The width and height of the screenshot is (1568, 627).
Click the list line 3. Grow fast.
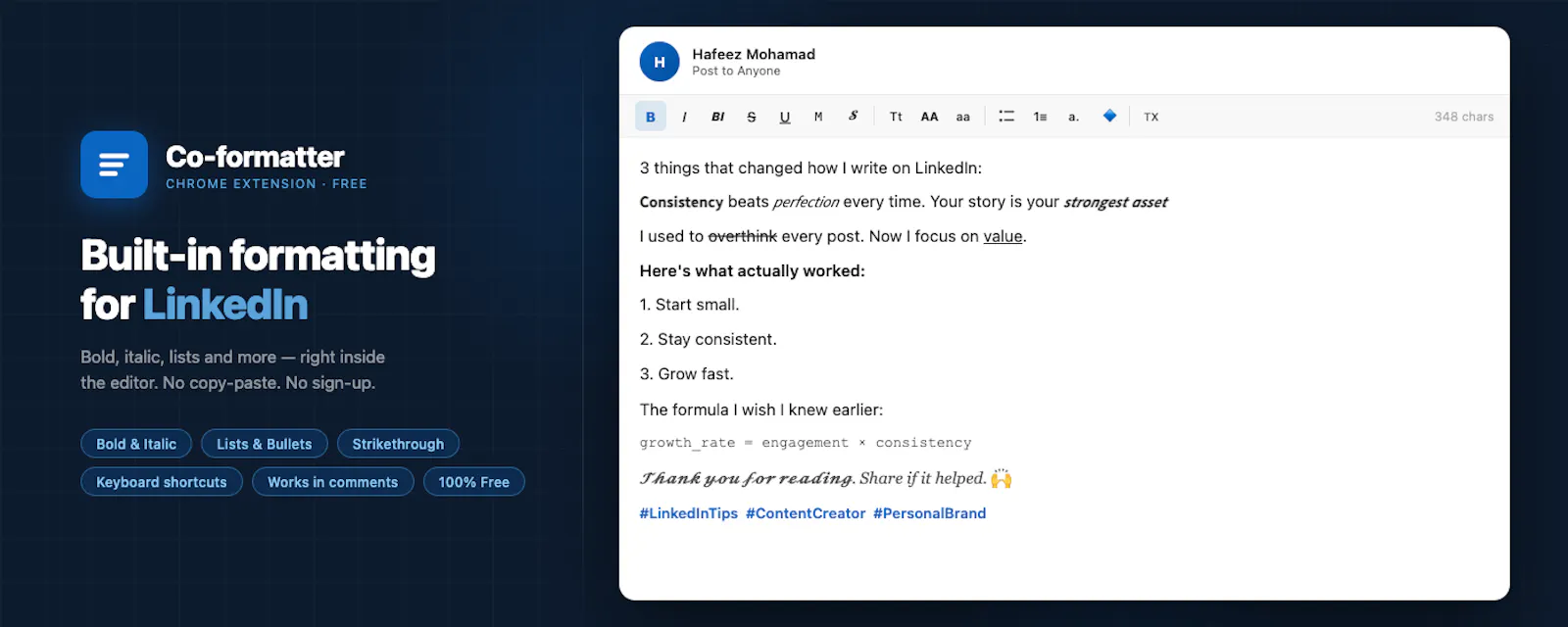[687, 374]
